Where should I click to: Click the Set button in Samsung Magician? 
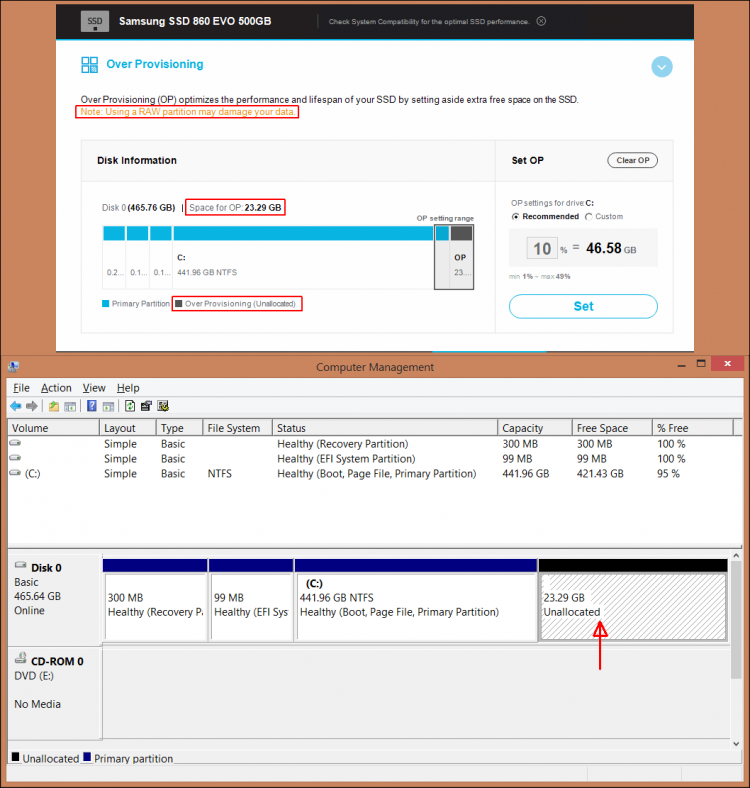coord(583,306)
